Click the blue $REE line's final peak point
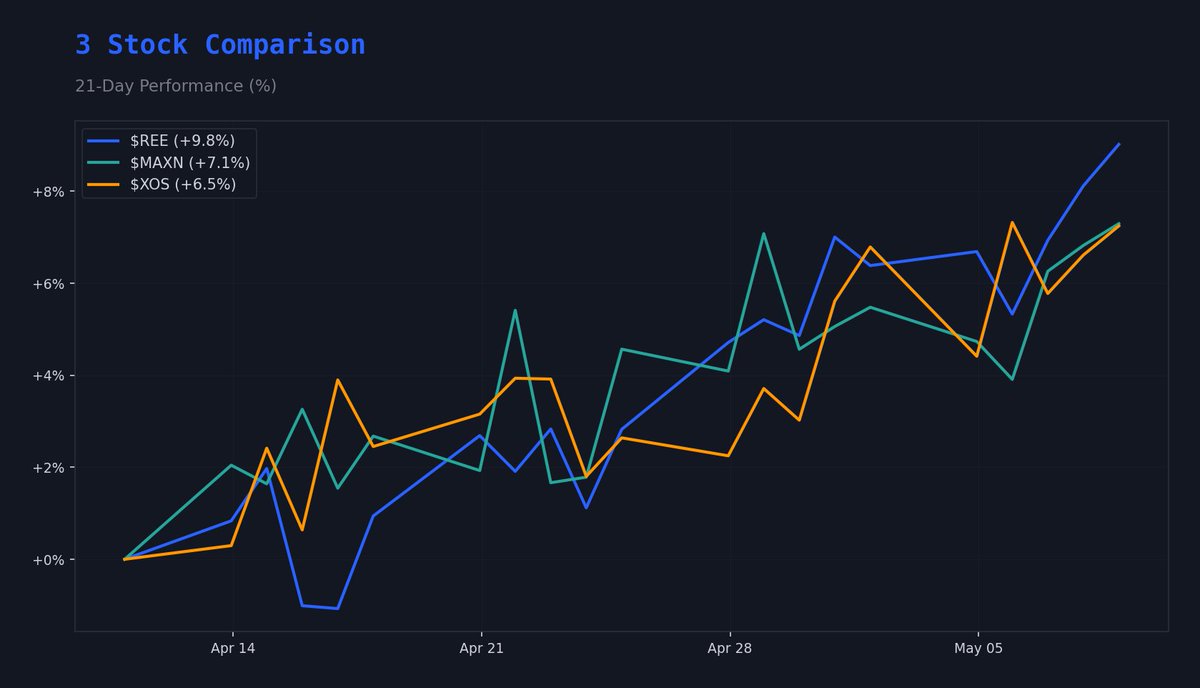The width and height of the screenshot is (1200, 688). pos(1119,144)
